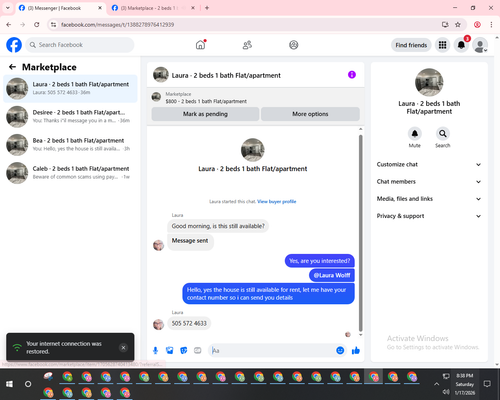Click 'Good morning, is this still available?' message
This screenshot has width=500, height=400.
pos(218,226)
